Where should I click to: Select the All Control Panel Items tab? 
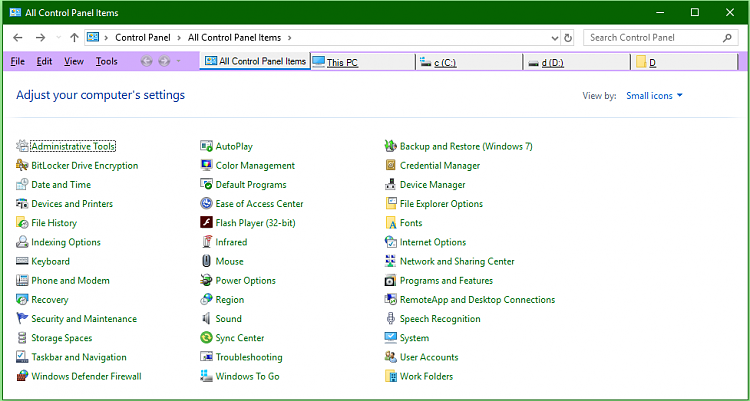(x=255, y=61)
